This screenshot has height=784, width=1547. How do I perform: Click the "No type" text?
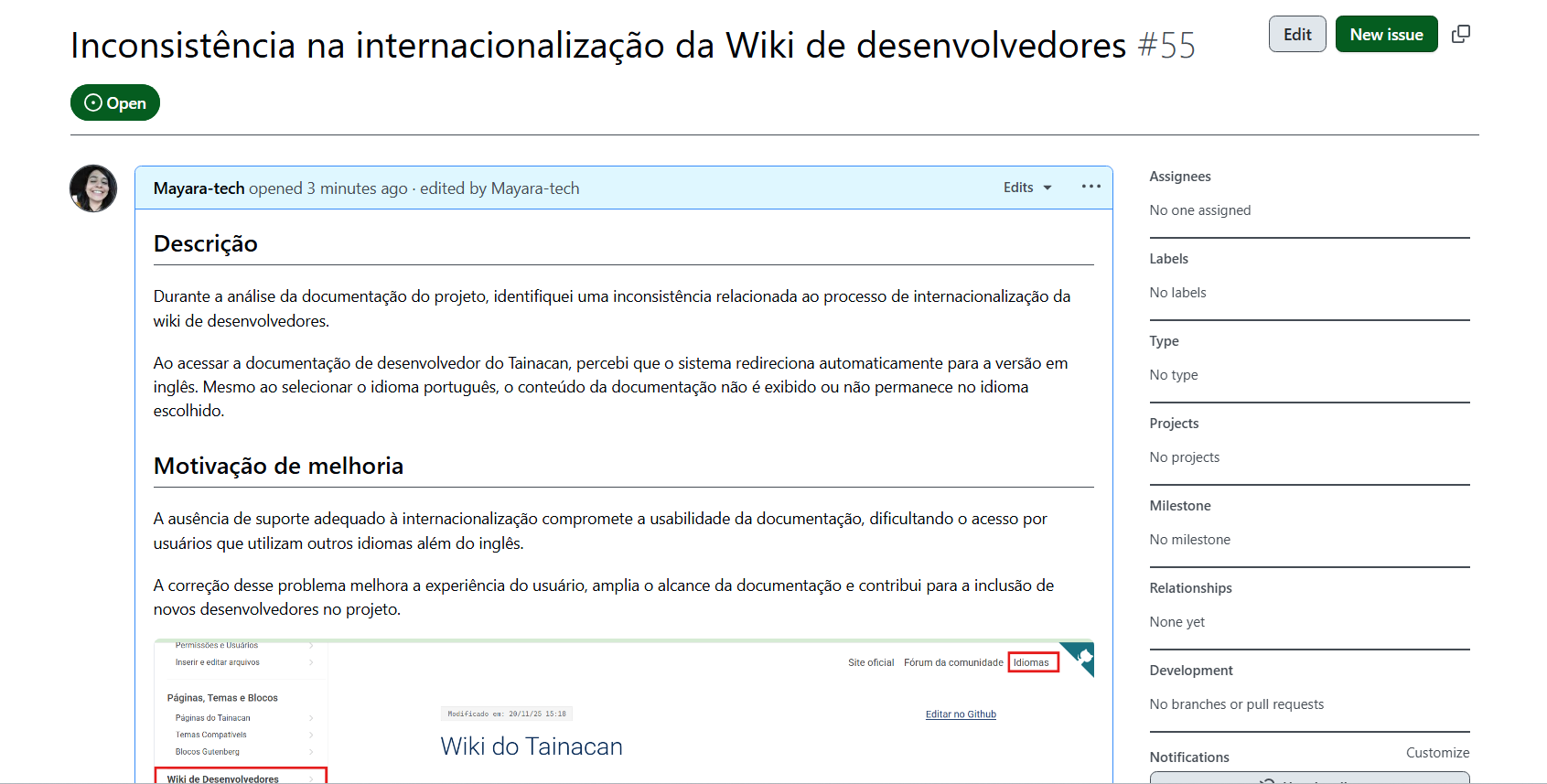tap(1174, 375)
